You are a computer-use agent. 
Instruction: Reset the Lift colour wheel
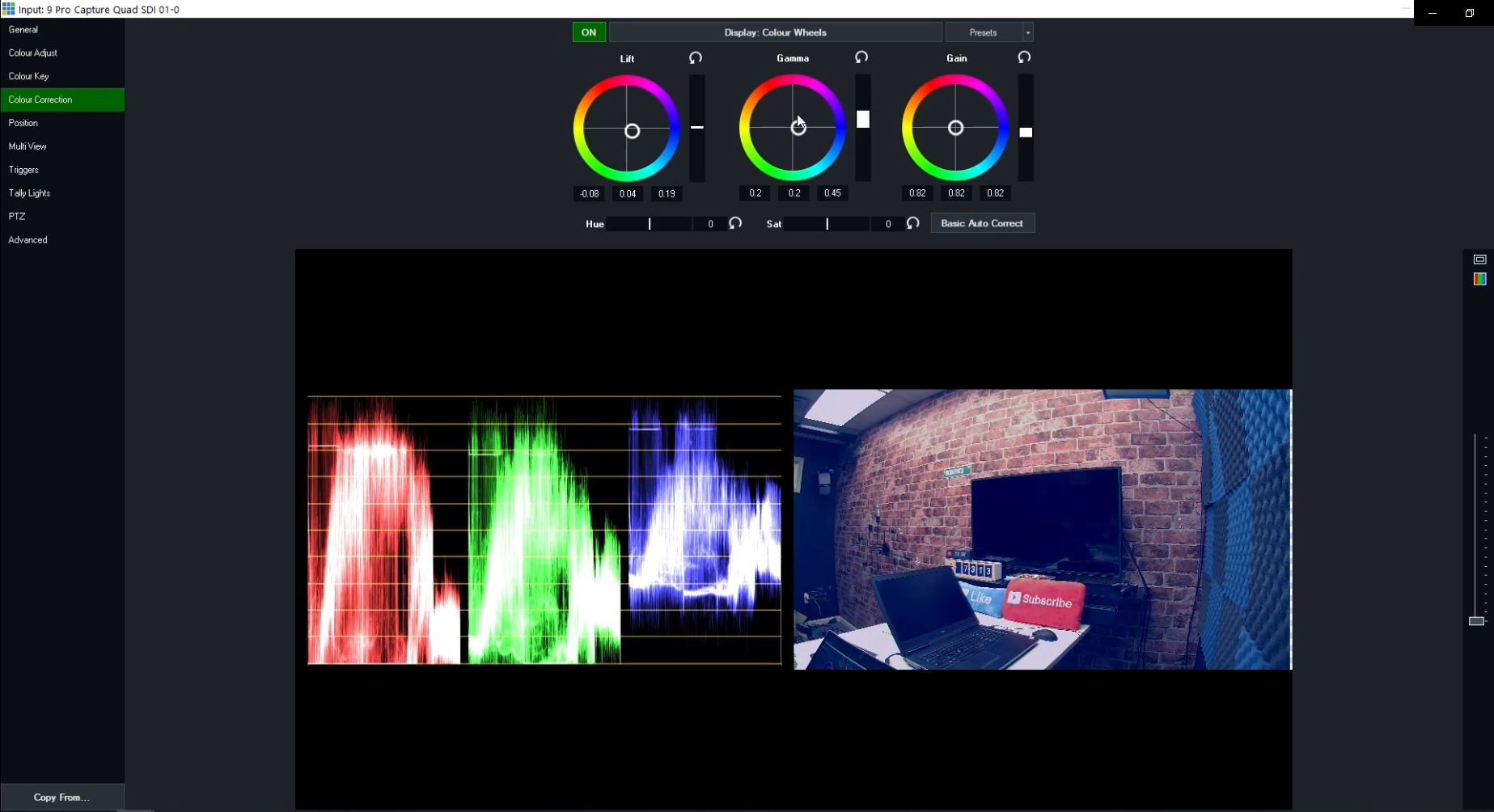tap(696, 58)
